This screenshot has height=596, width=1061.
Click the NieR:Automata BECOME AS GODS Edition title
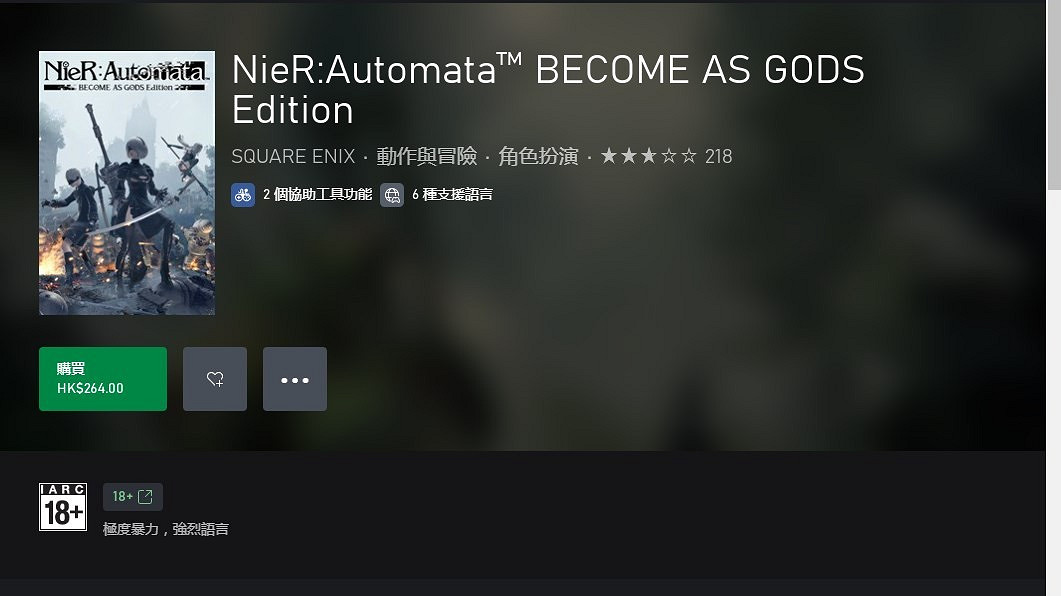pyautogui.click(x=548, y=89)
